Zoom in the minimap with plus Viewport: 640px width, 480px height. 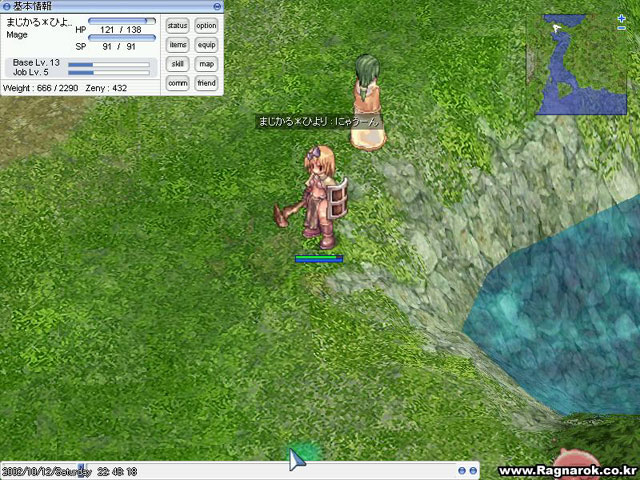tap(621, 18)
